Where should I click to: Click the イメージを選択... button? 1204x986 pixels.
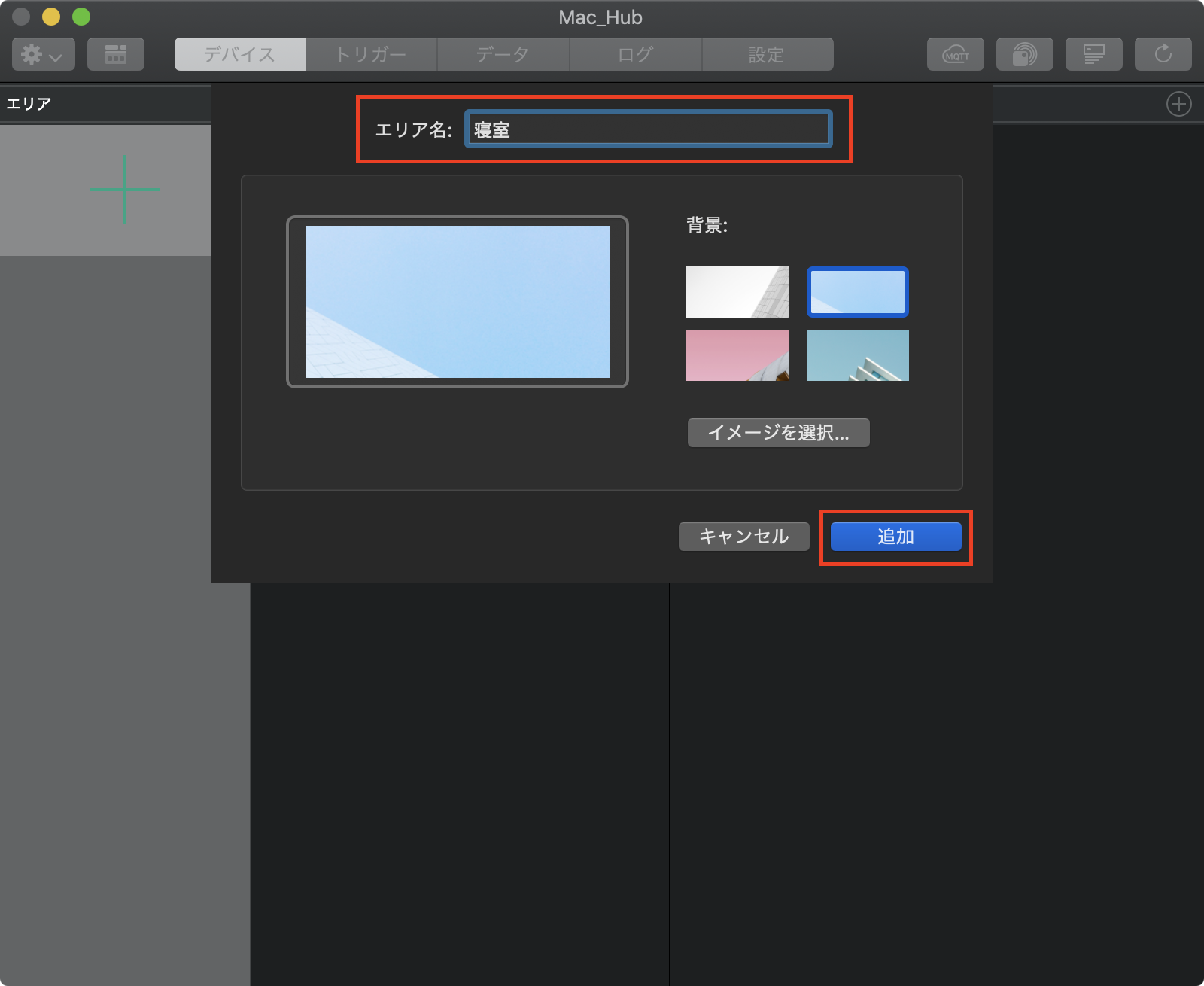[779, 433]
